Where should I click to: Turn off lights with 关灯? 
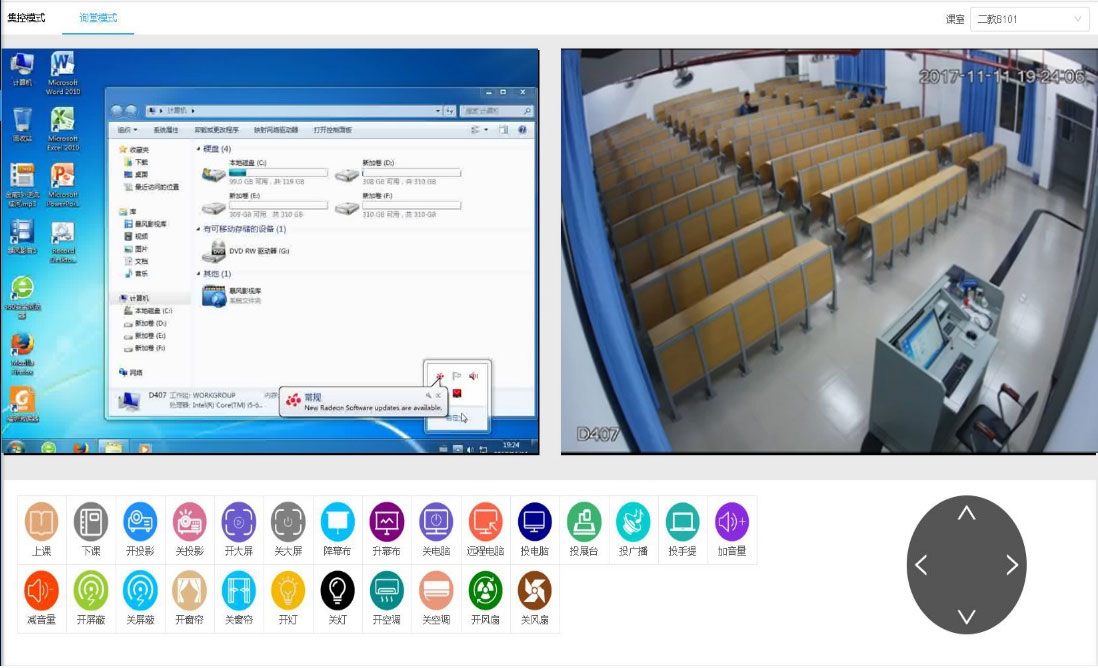coord(338,590)
